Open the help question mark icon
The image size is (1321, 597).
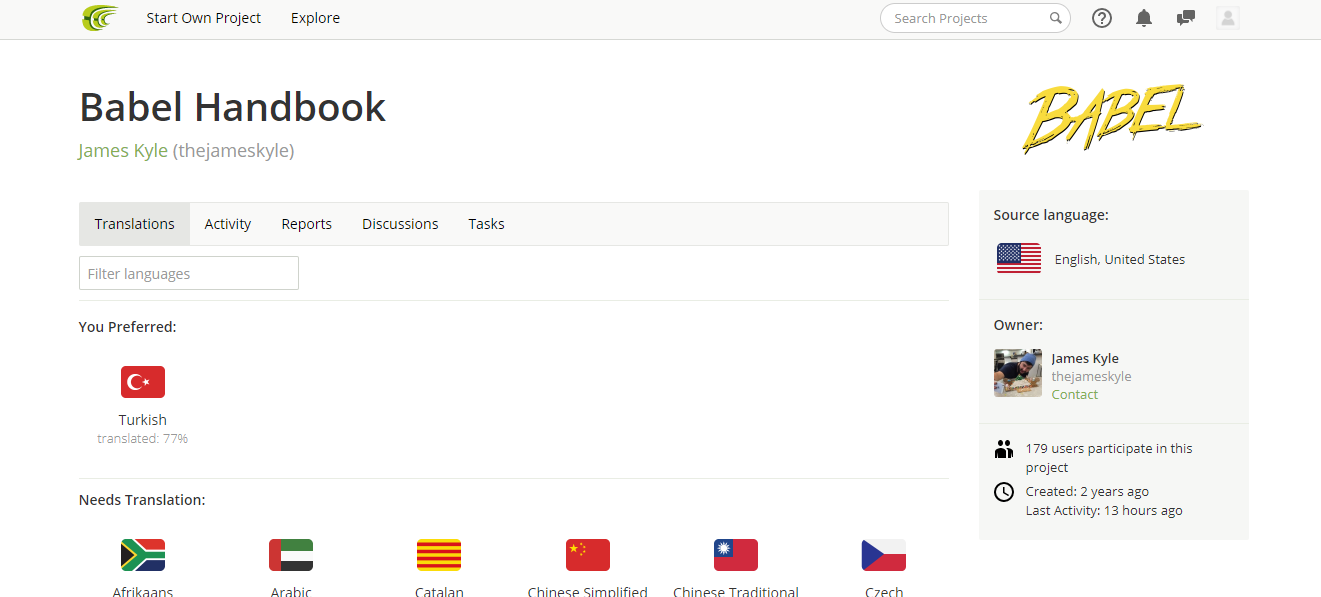point(1102,18)
